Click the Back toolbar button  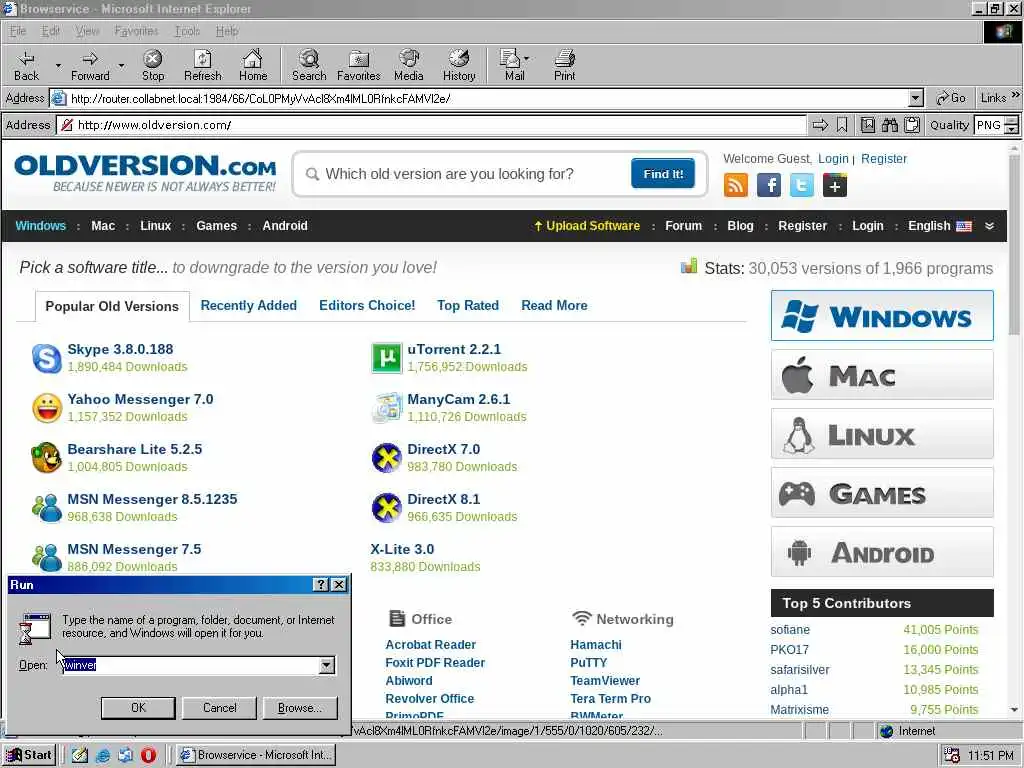pyautogui.click(x=26, y=65)
